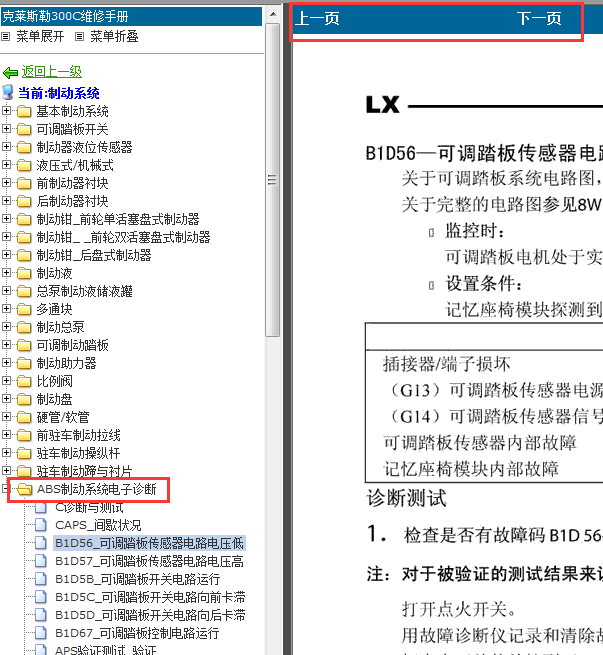Click document icon of B1D57 entry

pyautogui.click(x=41, y=561)
